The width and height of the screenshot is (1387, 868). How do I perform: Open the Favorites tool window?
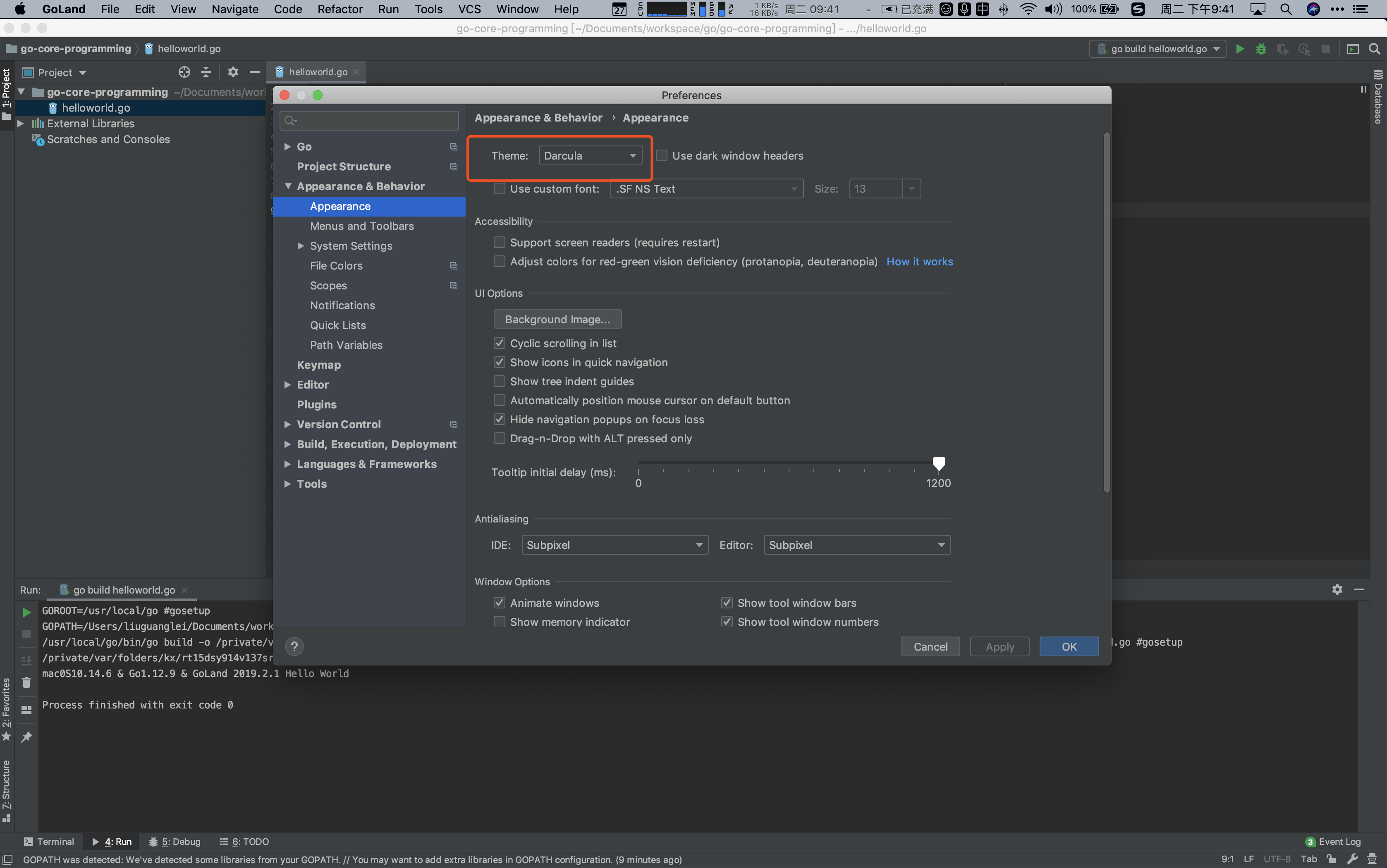(x=6, y=710)
